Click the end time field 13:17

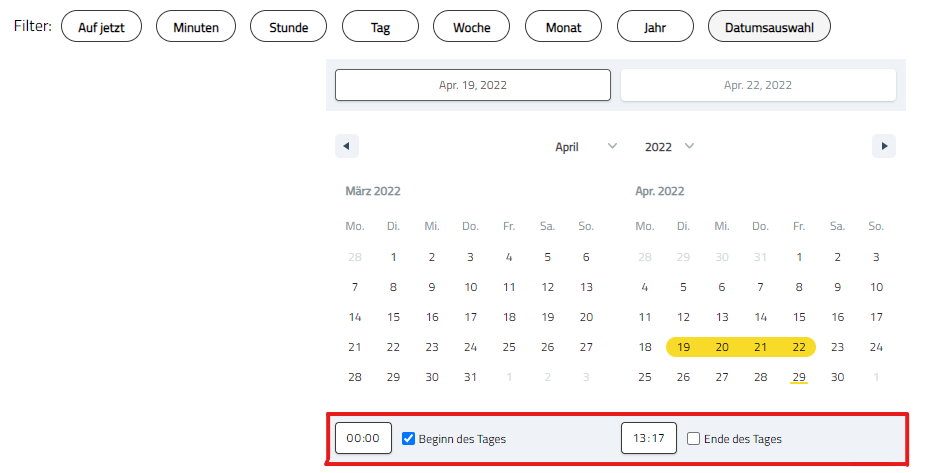pos(648,438)
